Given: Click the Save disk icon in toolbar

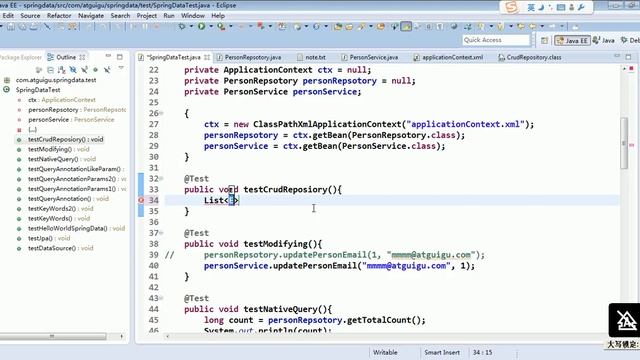Looking at the screenshot, I should [11, 27].
